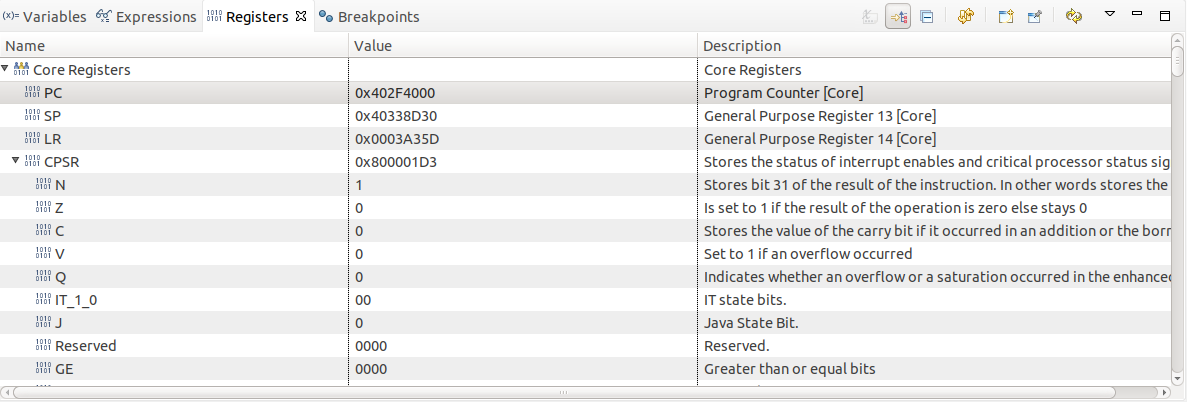Click the Collapse All toolbar icon
Image resolution: width=1187 pixels, height=402 pixels.
pyautogui.click(x=927, y=17)
